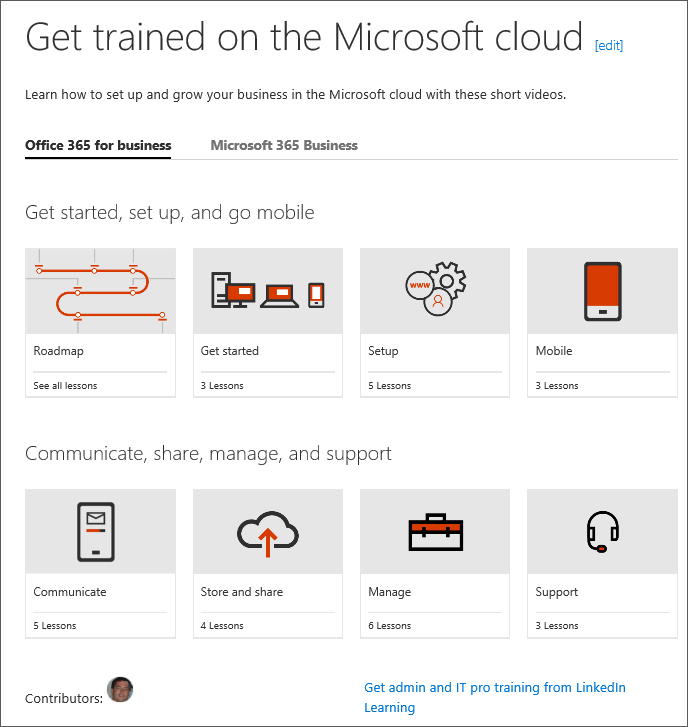The image size is (688, 727).
Task: Click the contributor profile photo
Action: coord(120,689)
